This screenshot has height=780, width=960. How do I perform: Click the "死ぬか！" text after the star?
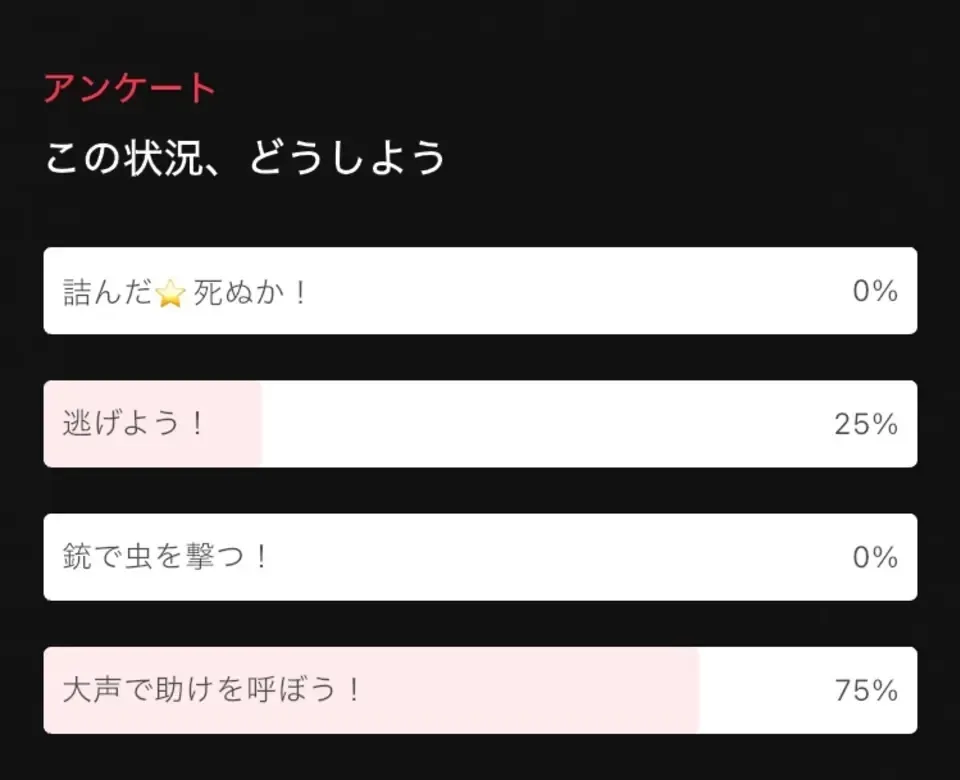249,292
